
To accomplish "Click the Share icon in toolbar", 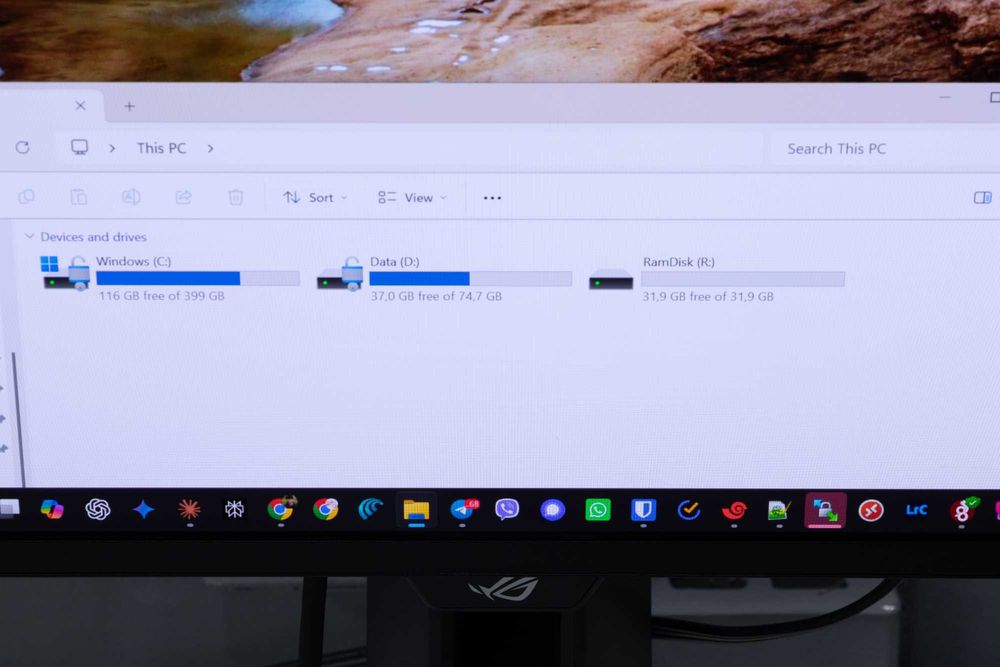I will 184,197.
